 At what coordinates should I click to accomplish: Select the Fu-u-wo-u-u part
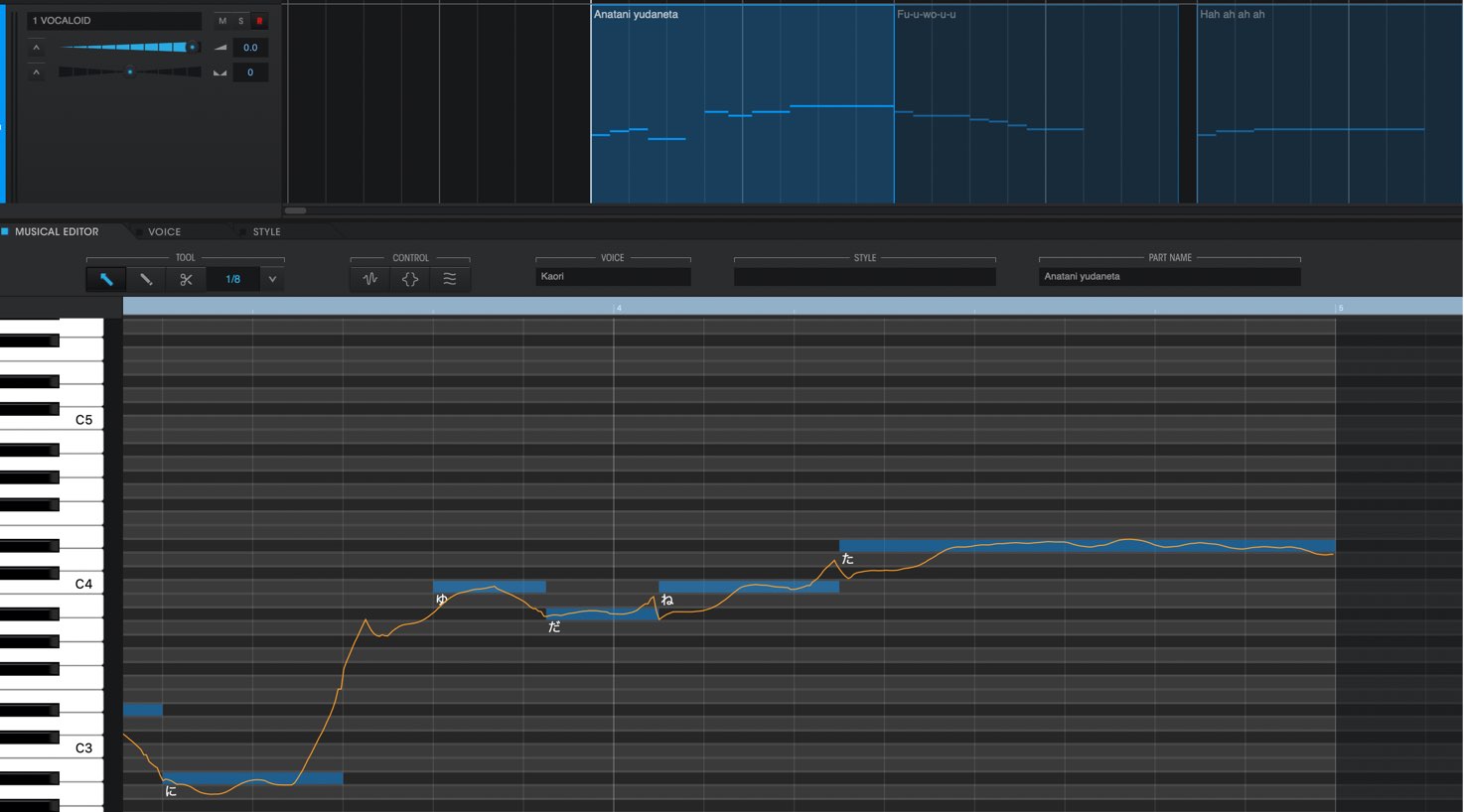1036,104
